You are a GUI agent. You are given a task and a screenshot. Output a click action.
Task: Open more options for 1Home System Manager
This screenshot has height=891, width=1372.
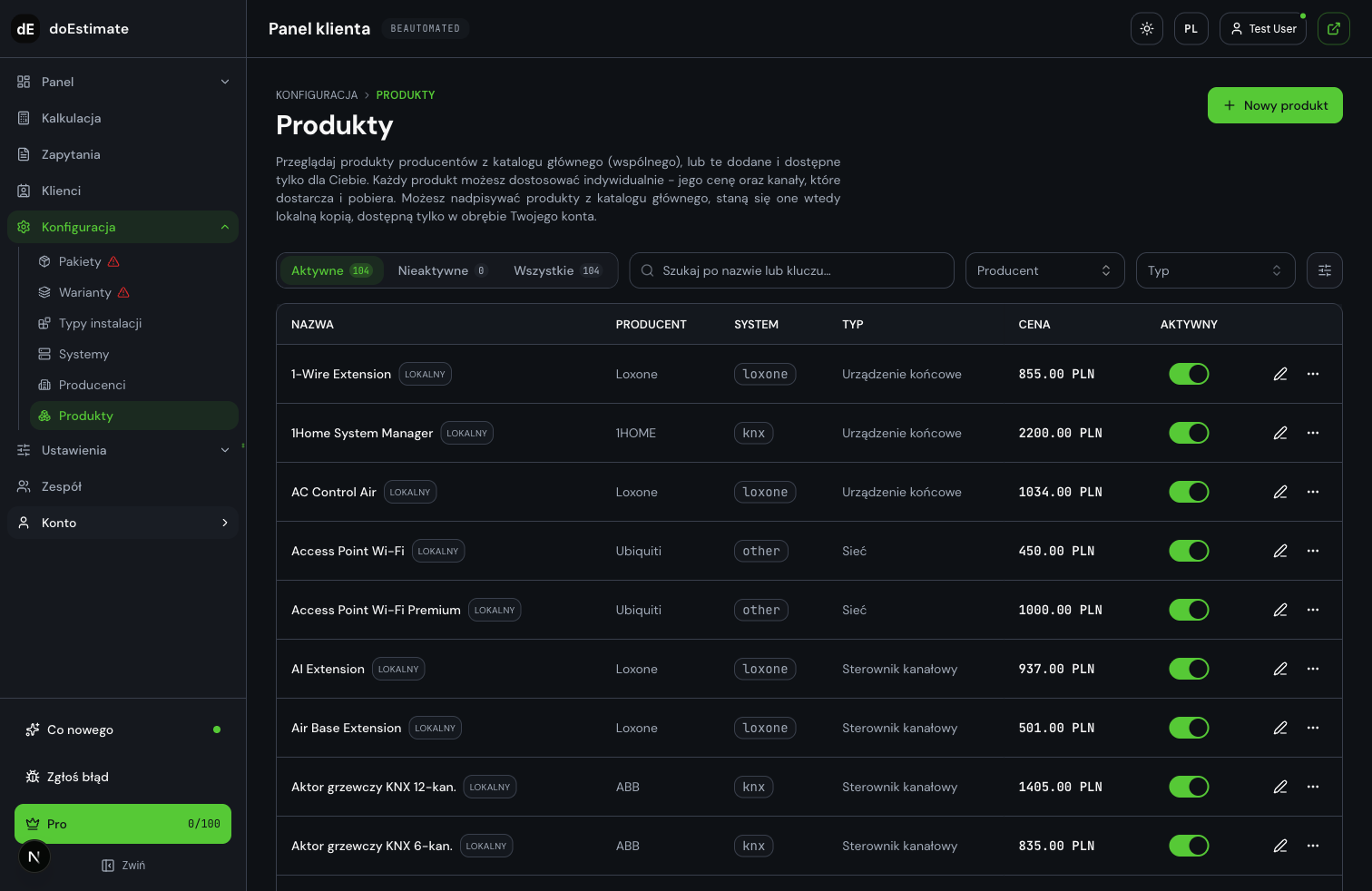1313,433
